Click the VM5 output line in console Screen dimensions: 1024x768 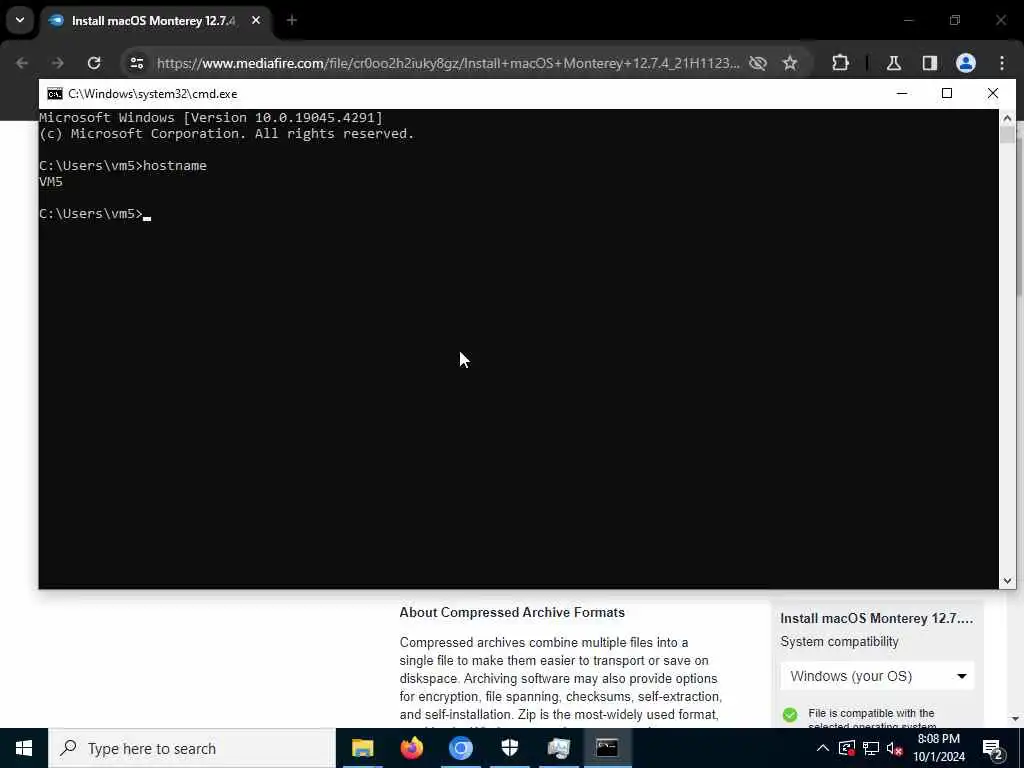tap(51, 182)
